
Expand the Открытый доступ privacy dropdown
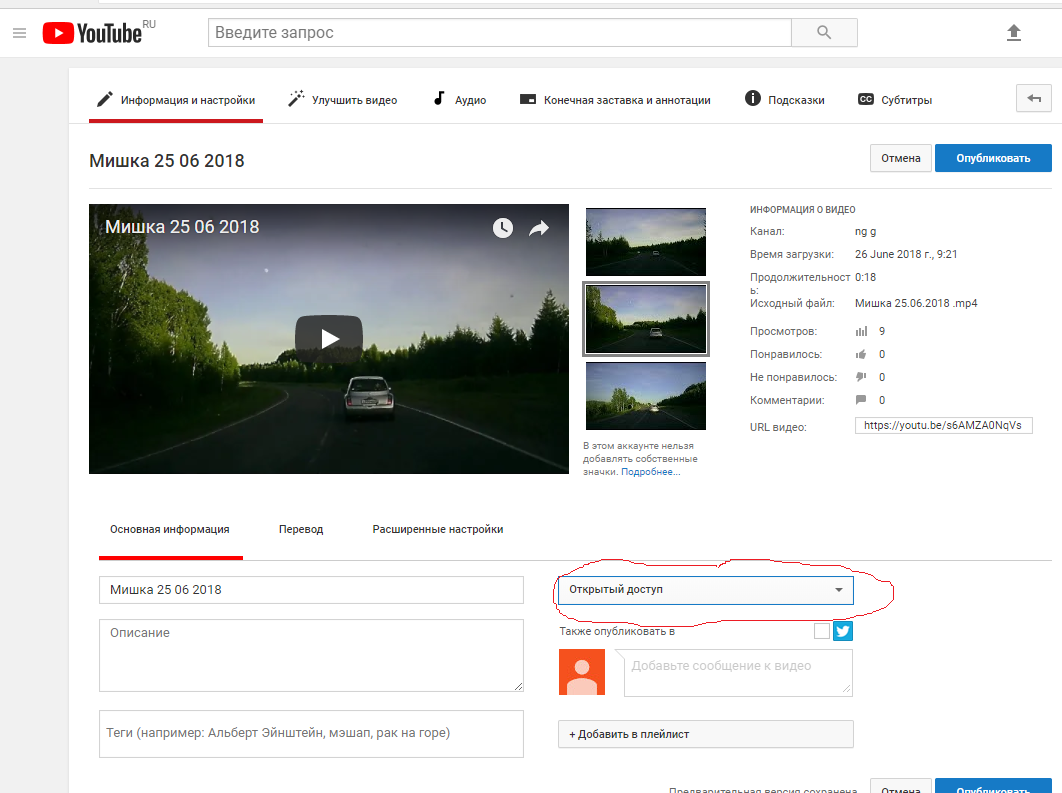coord(705,590)
